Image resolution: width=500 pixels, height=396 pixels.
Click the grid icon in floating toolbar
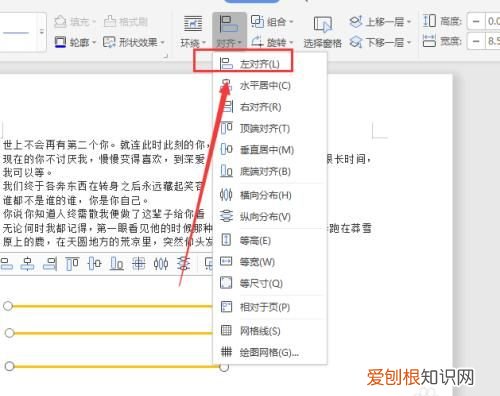tap(139, 264)
